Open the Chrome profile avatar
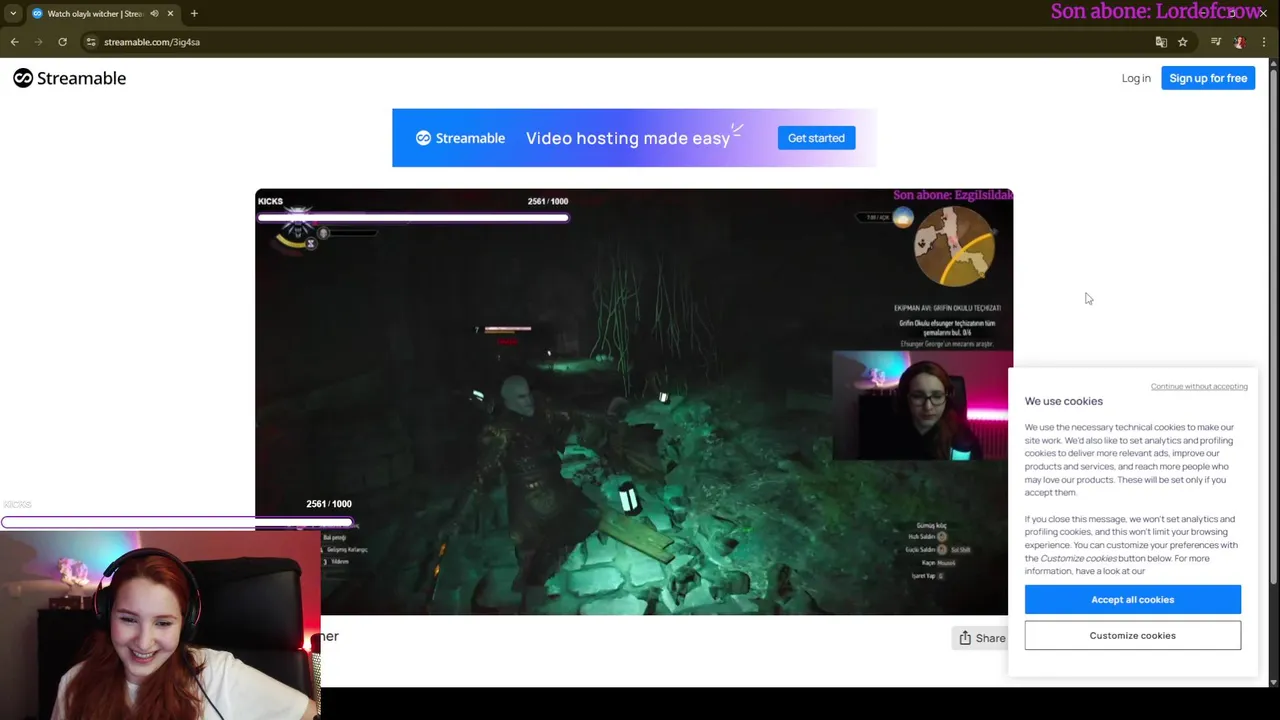Image resolution: width=1280 pixels, height=720 pixels. [x=1240, y=42]
